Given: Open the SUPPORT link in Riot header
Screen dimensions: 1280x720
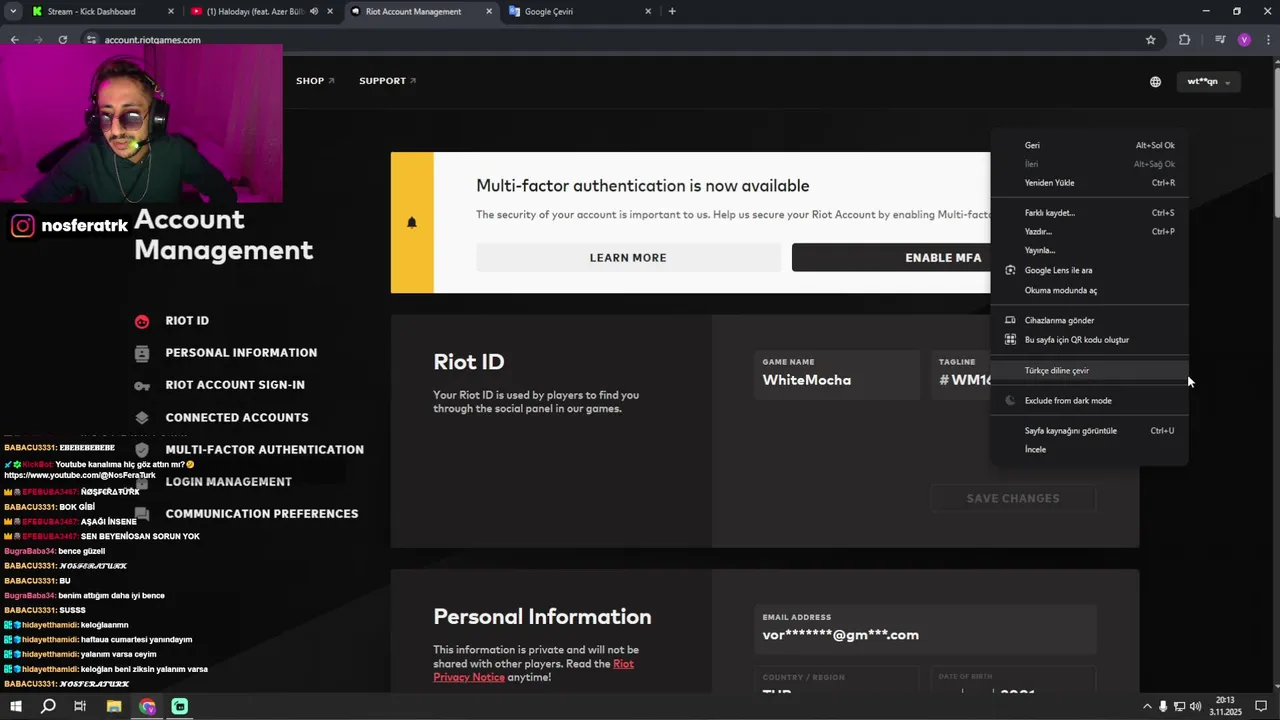Looking at the screenshot, I should pyautogui.click(x=388, y=81).
